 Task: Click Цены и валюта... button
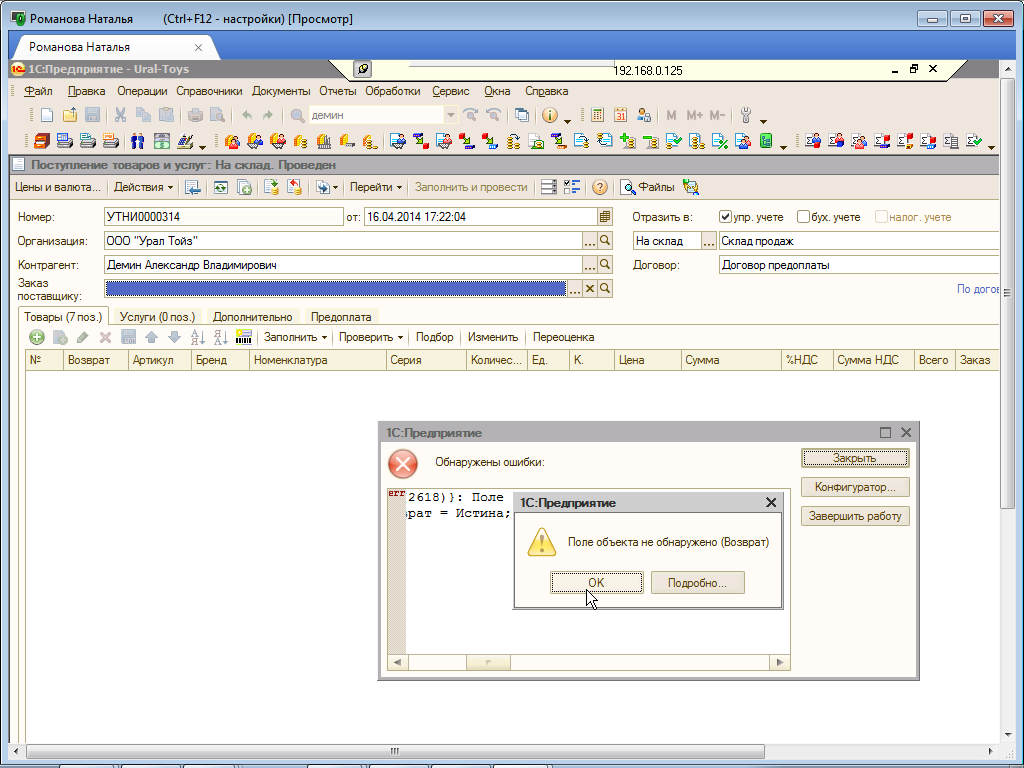click(x=57, y=187)
